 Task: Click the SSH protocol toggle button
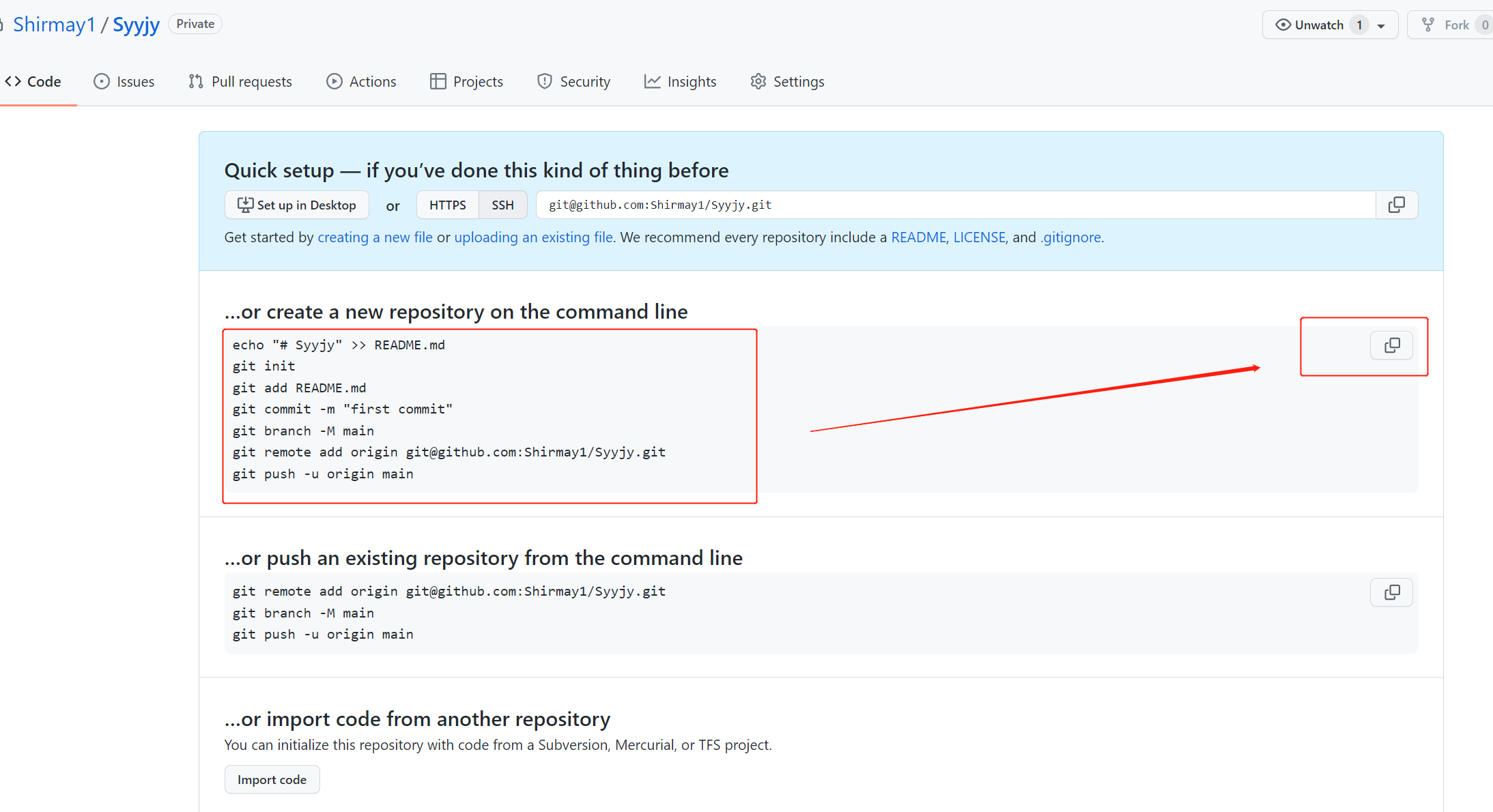pos(503,205)
